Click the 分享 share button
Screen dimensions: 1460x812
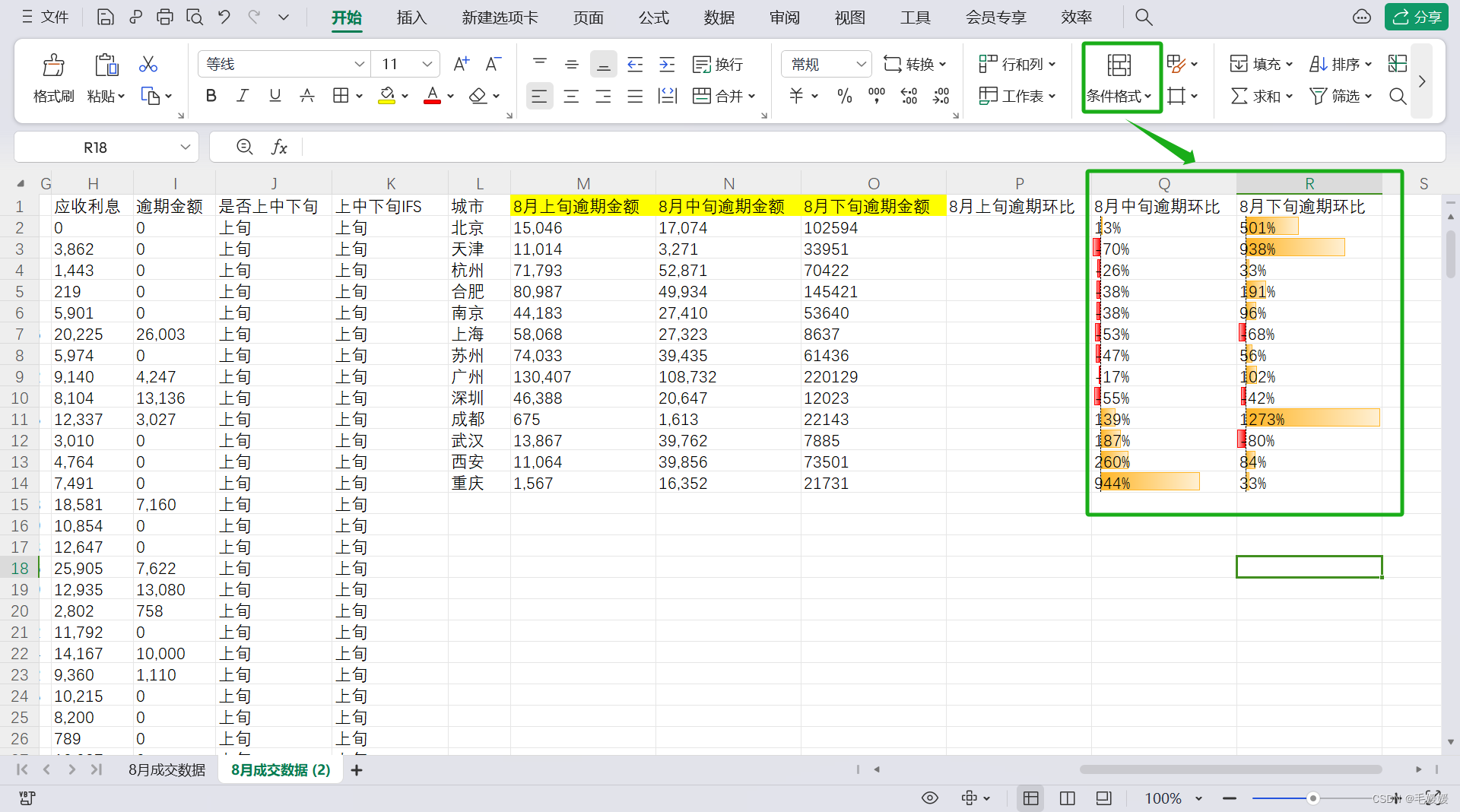coord(1416,17)
